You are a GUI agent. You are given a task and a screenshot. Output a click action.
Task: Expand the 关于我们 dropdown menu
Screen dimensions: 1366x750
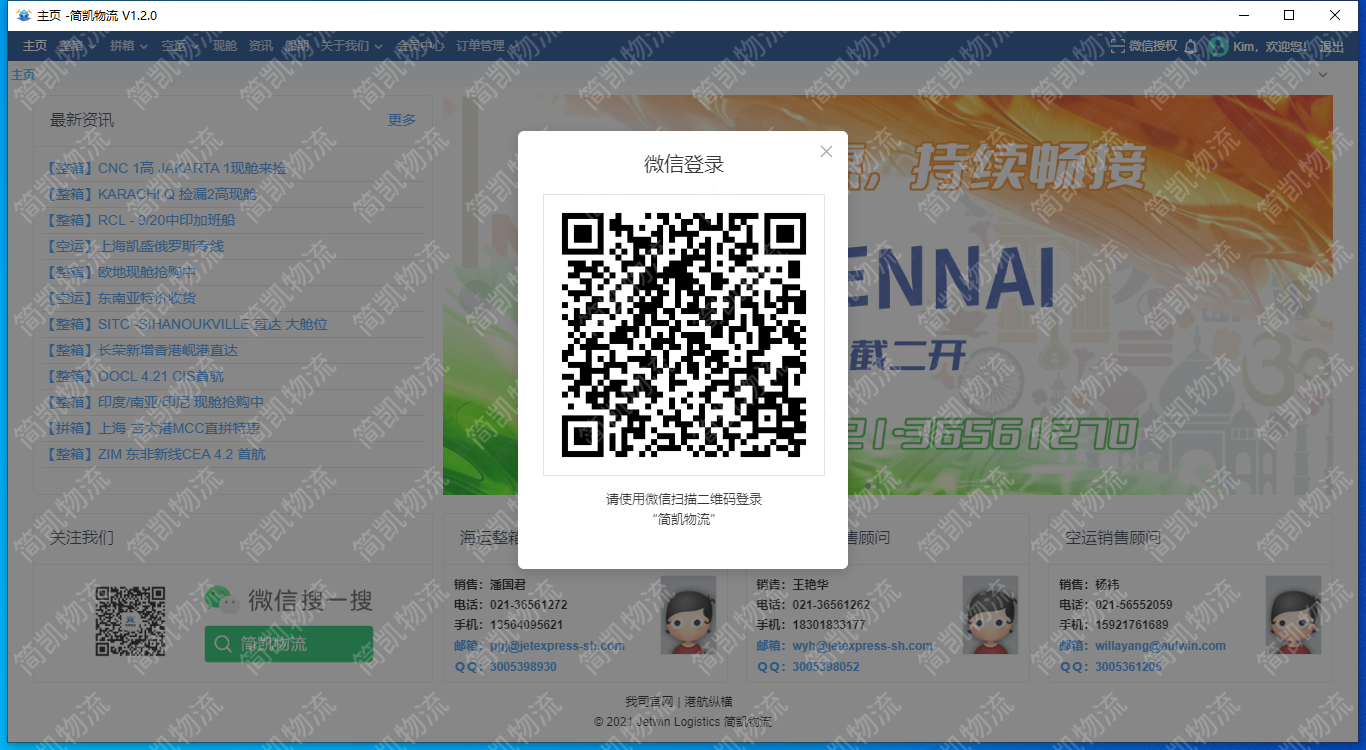(352, 46)
